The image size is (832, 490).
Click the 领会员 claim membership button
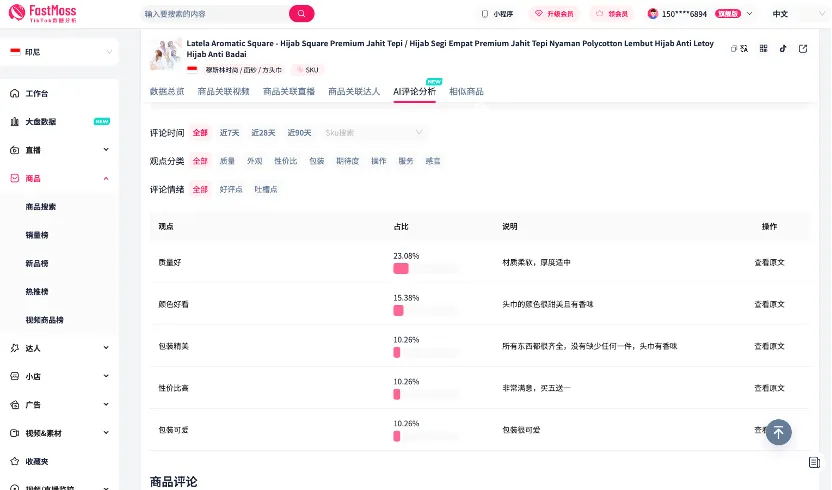pos(612,14)
